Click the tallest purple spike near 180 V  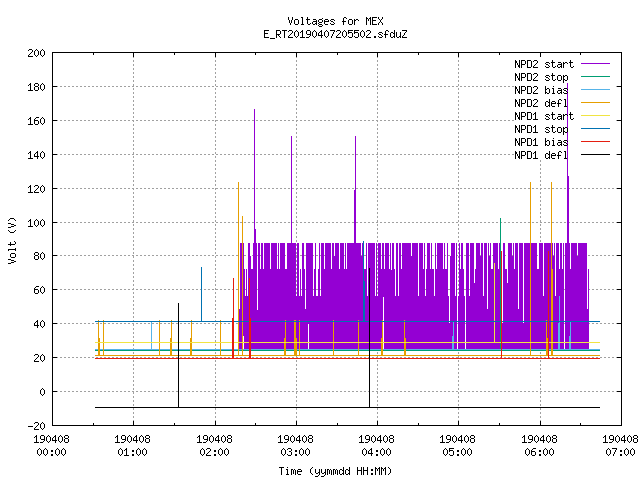coord(567,163)
